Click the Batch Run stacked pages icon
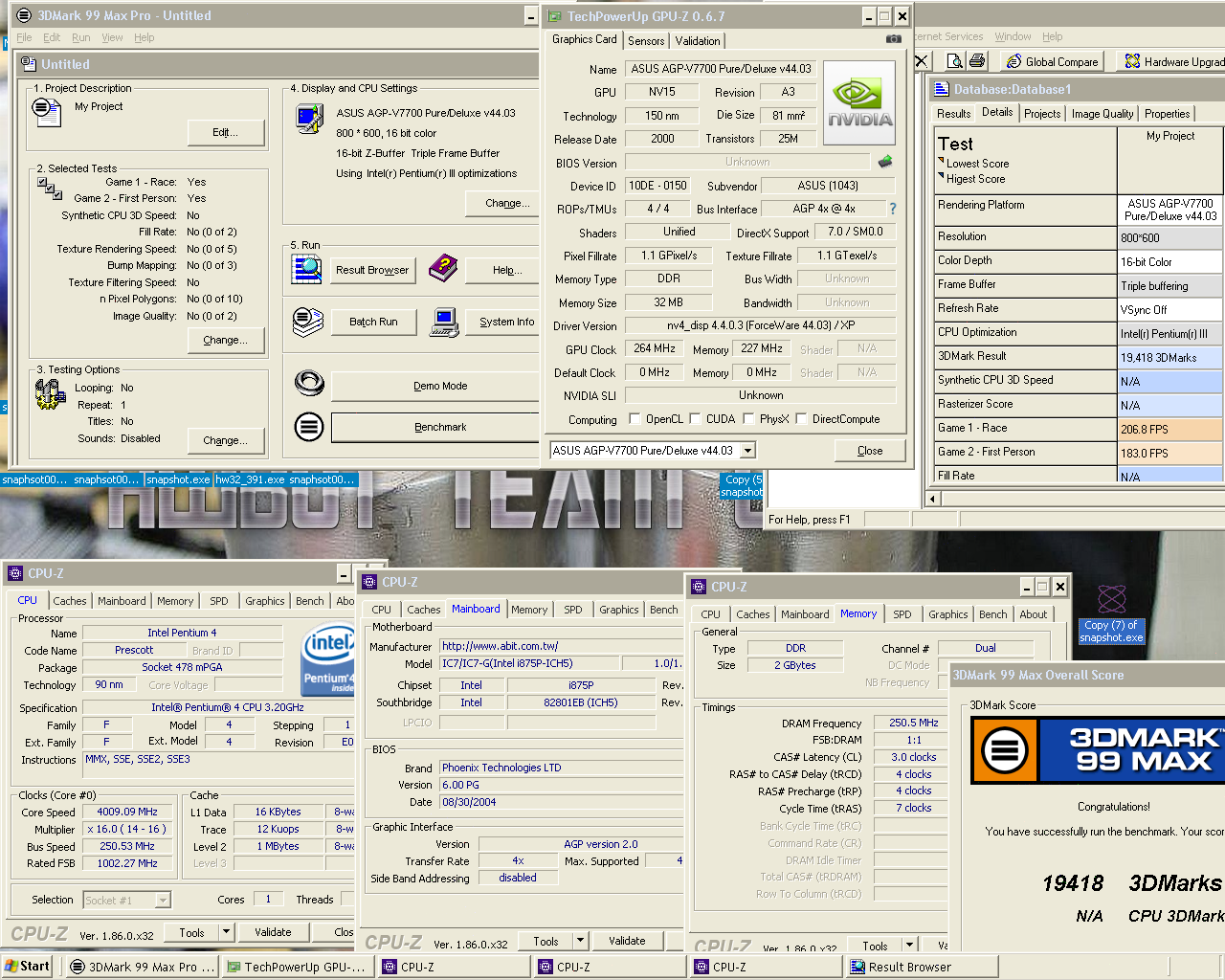Screen dimensions: 1225x980 [x=307, y=322]
